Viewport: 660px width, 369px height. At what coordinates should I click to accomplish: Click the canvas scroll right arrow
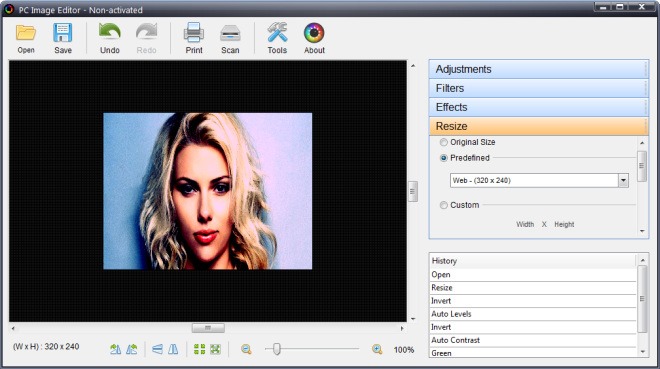402,328
